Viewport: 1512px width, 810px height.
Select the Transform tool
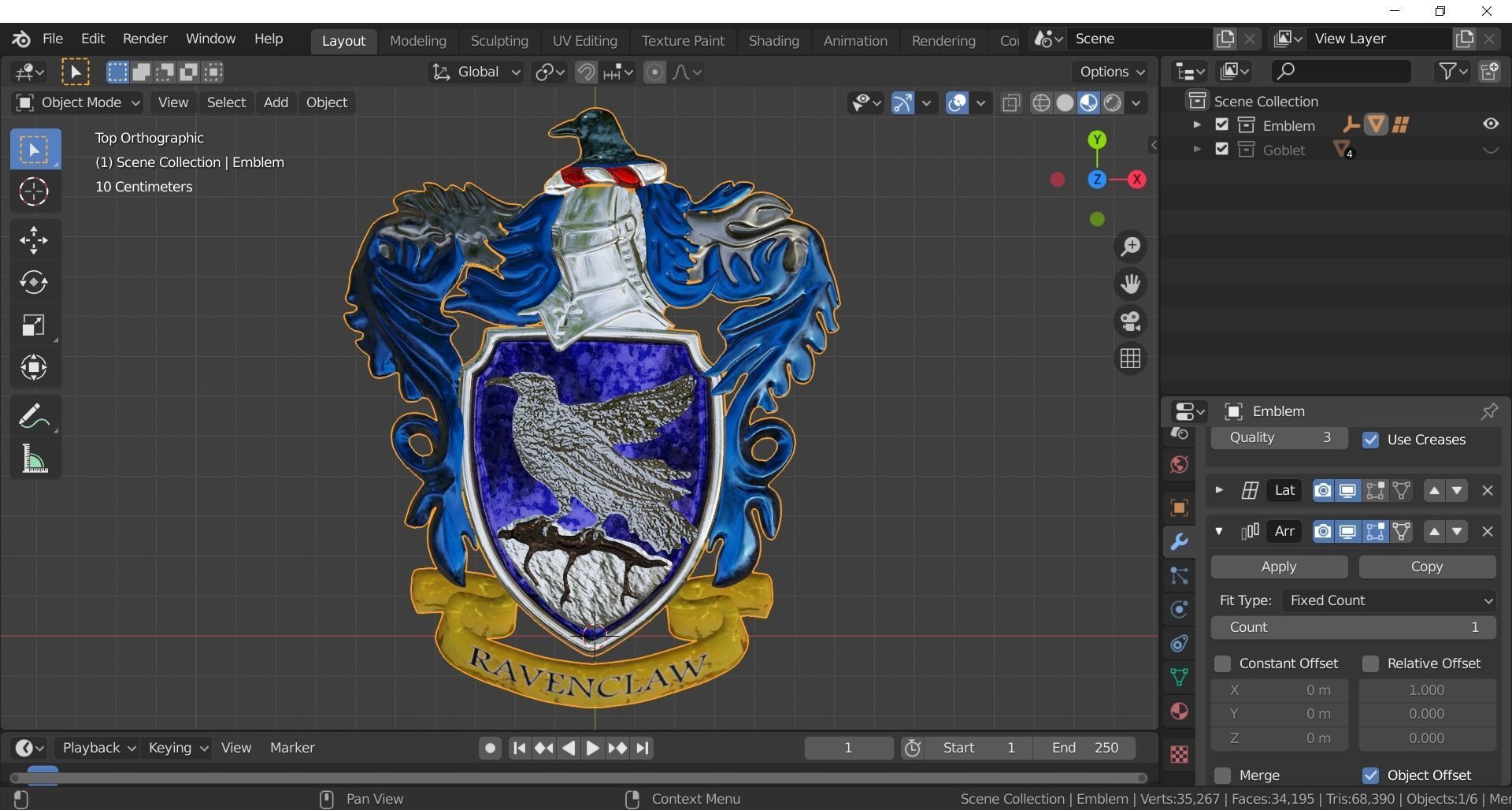(x=35, y=367)
